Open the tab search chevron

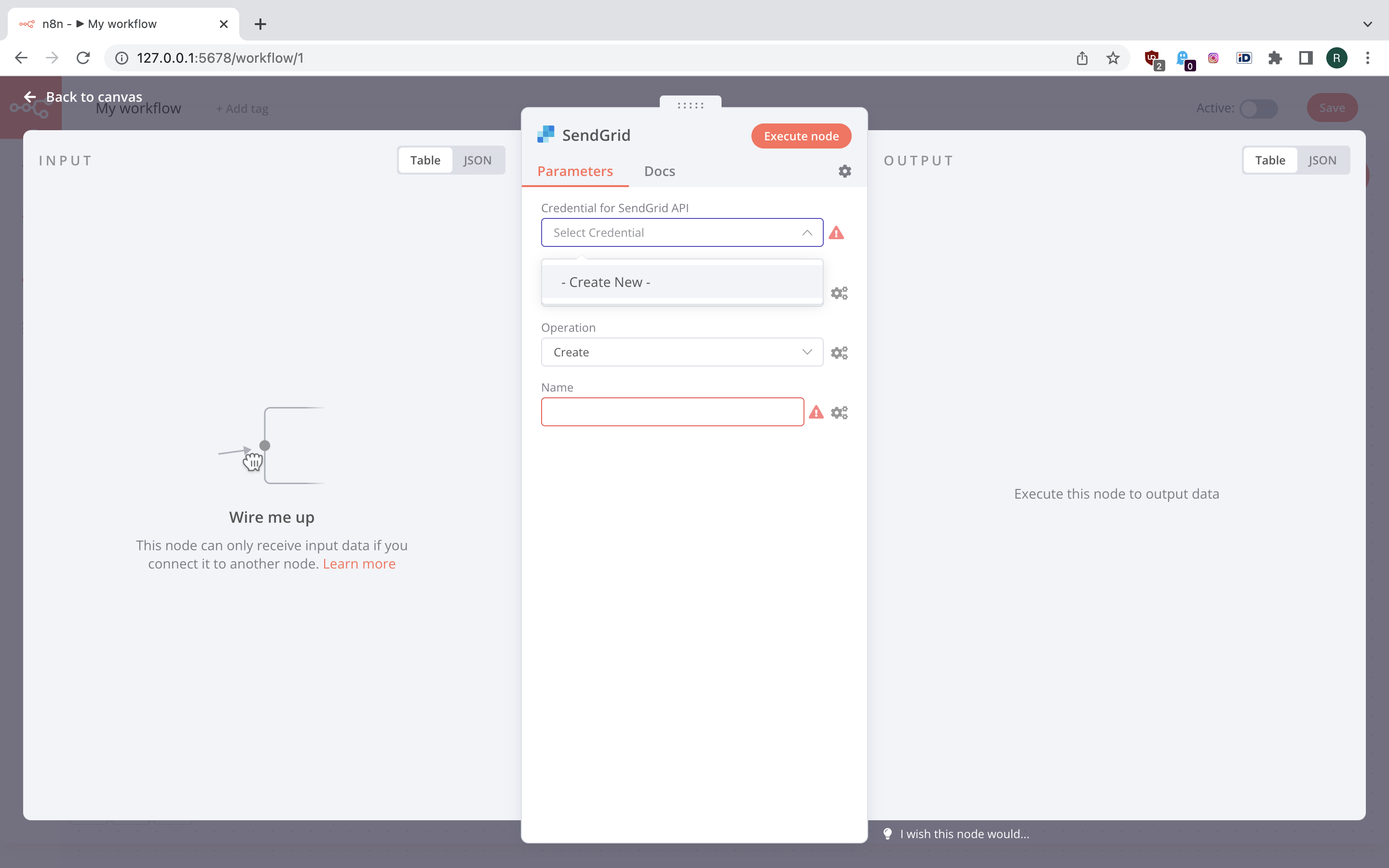(1368, 24)
